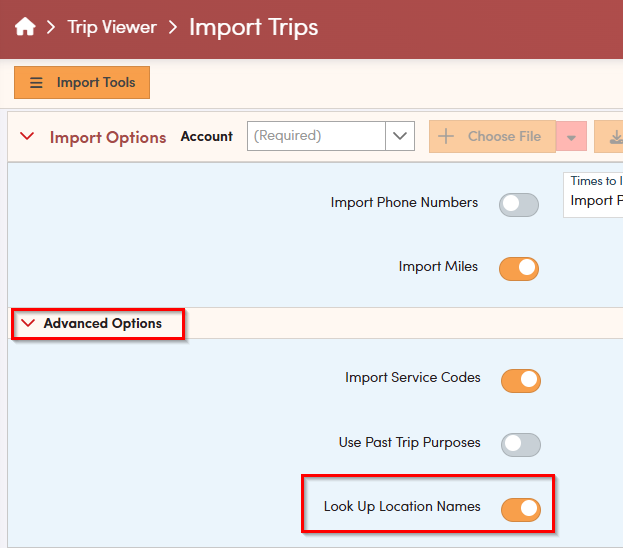Click the Advanced Options header label
623x548 pixels.
tap(102, 324)
